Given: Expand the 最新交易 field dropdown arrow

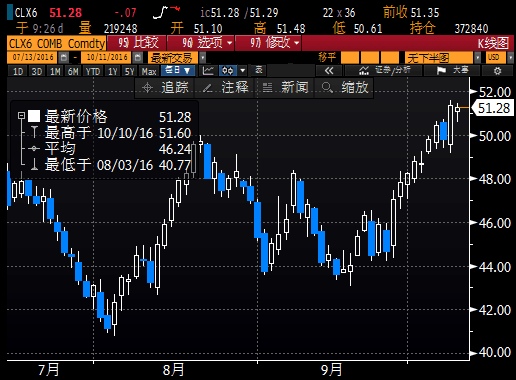Looking at the screenshot, I should [x=203, y=58].
